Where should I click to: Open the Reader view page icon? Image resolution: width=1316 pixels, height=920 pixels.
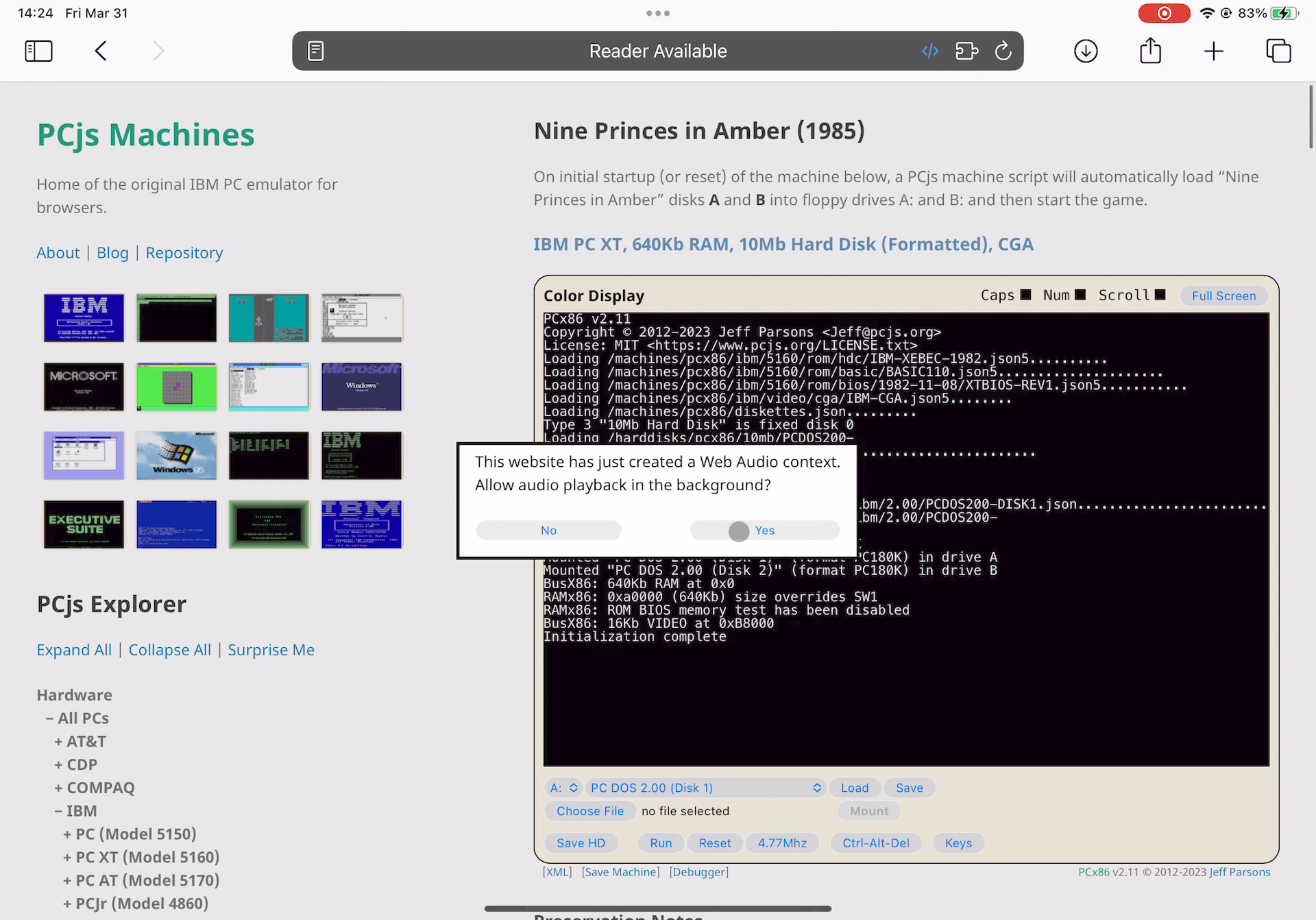pos(315,51)
